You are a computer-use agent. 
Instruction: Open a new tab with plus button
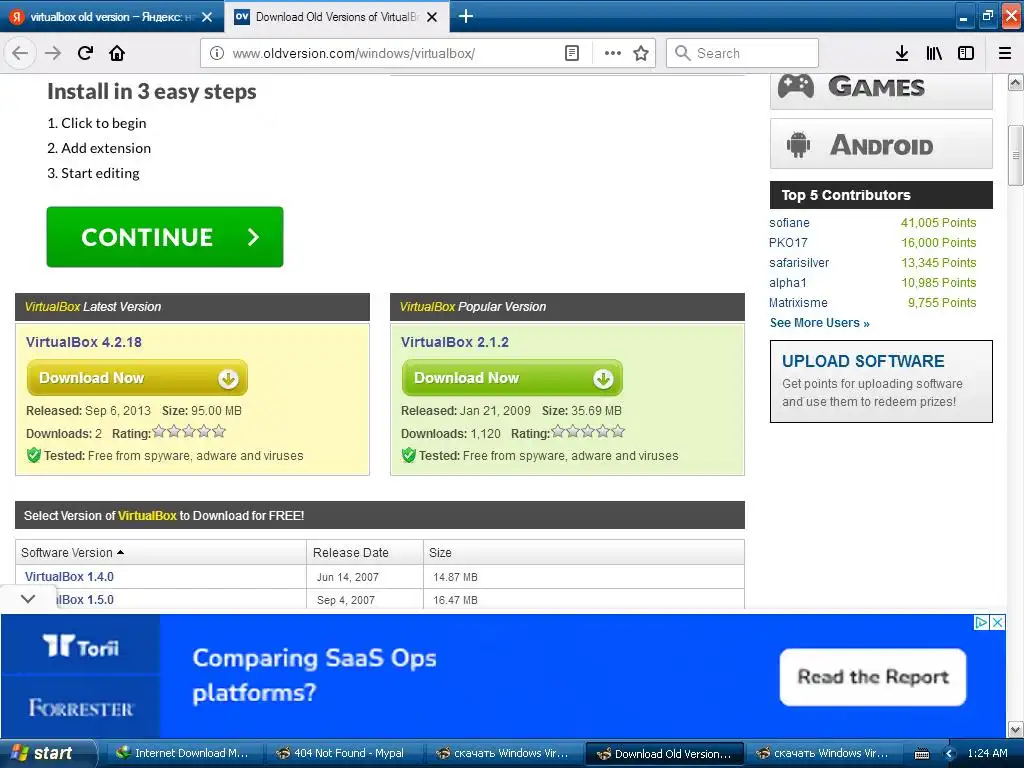pyautogui.click(x=466, y=16)
